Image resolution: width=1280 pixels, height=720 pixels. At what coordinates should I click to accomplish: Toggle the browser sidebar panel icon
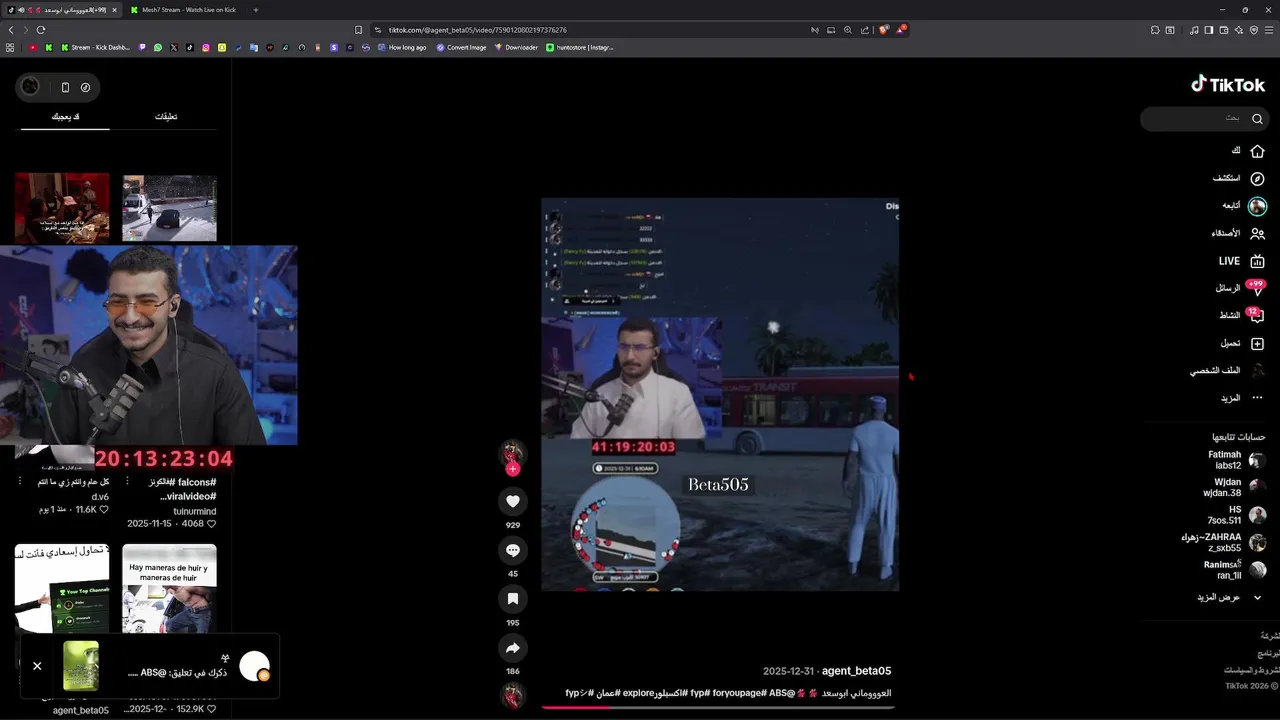pyautogui.click(x=1208, y=30)
